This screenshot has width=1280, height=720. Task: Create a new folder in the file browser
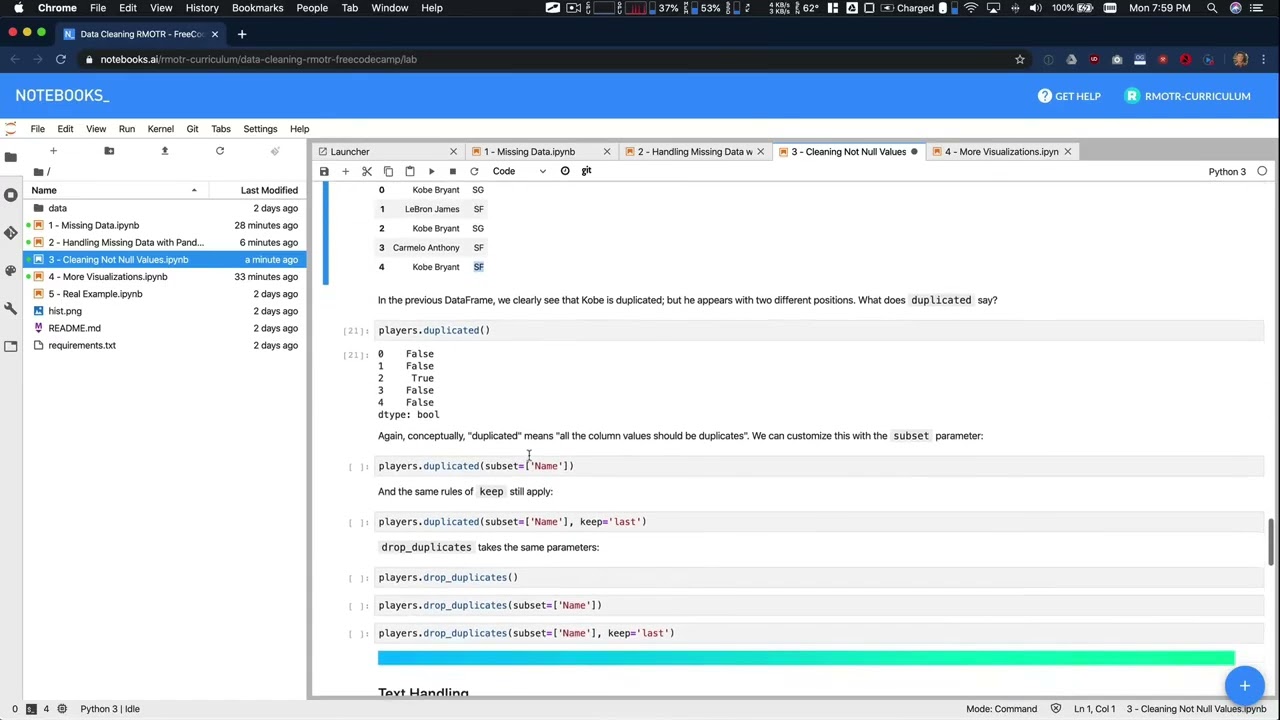tap(109, 151)
